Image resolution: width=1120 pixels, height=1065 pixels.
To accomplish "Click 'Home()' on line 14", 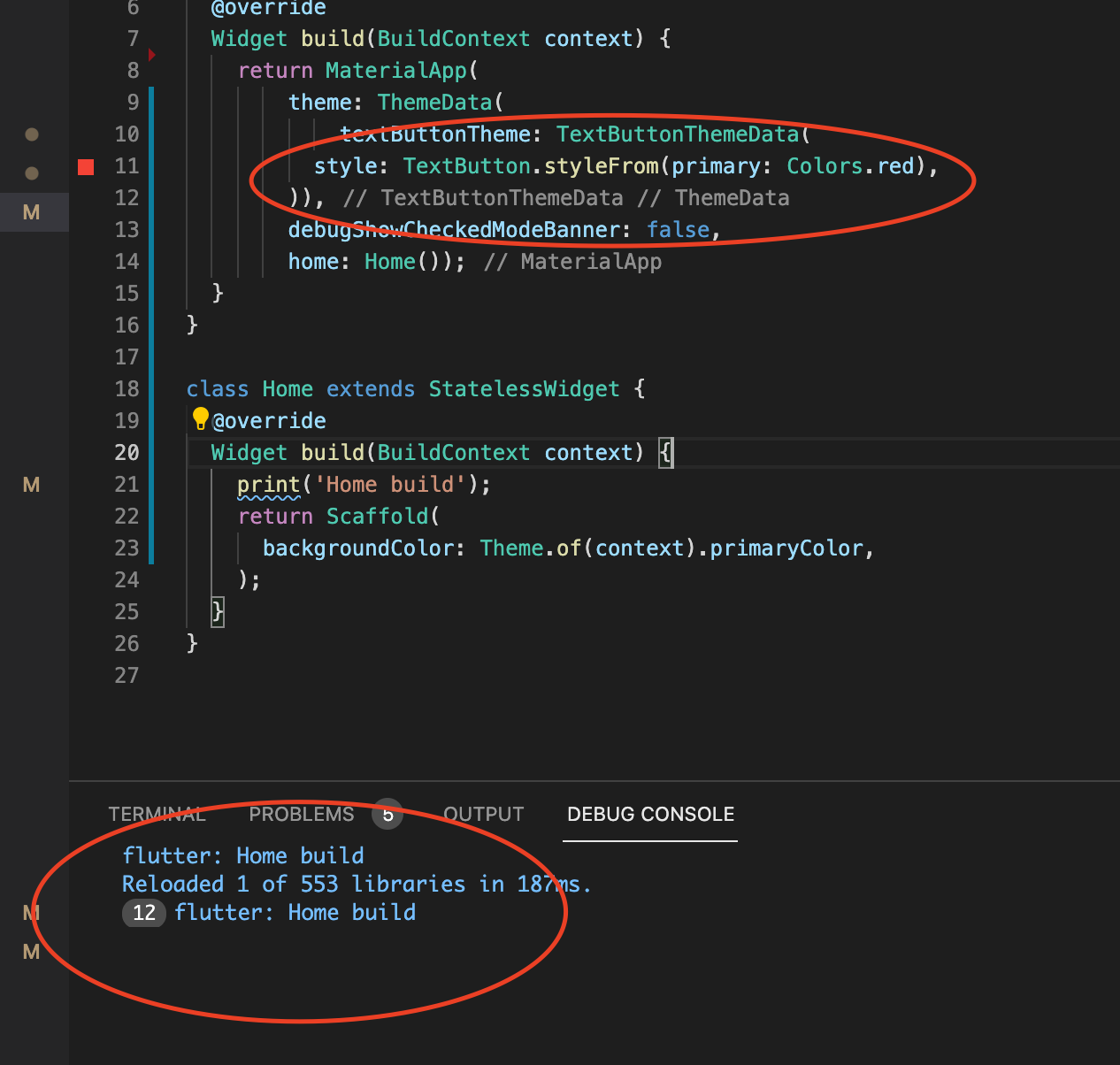I will pos(403,262).
